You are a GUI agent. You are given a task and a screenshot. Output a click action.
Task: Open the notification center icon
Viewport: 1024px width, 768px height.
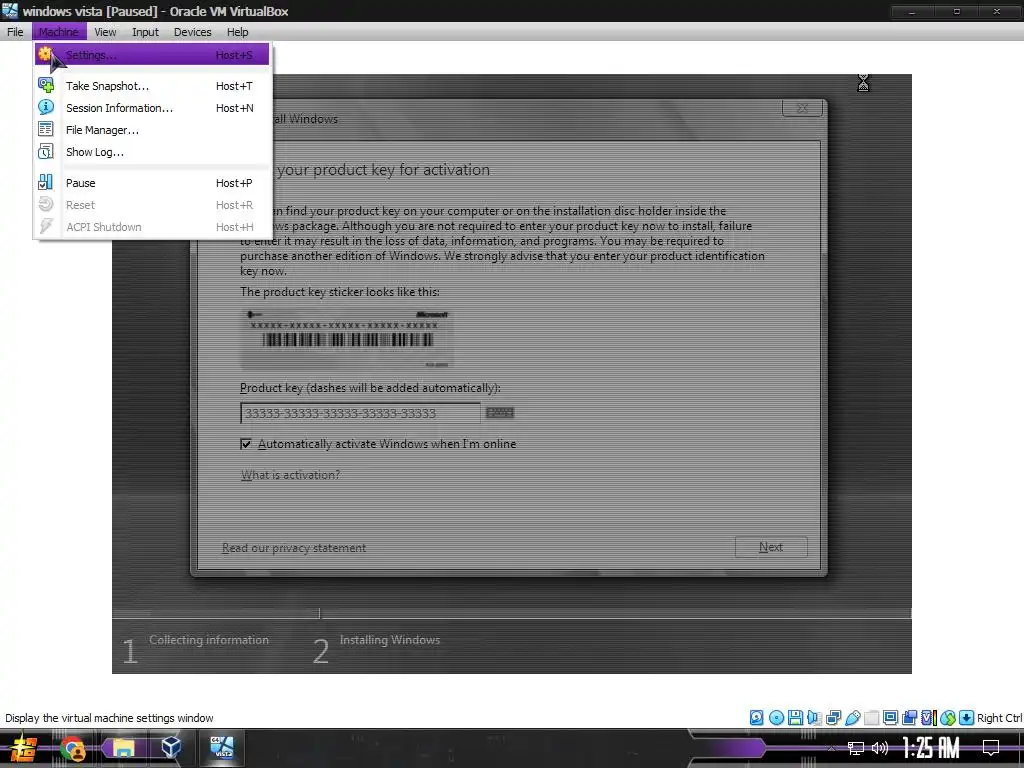(x=991, y=748)
